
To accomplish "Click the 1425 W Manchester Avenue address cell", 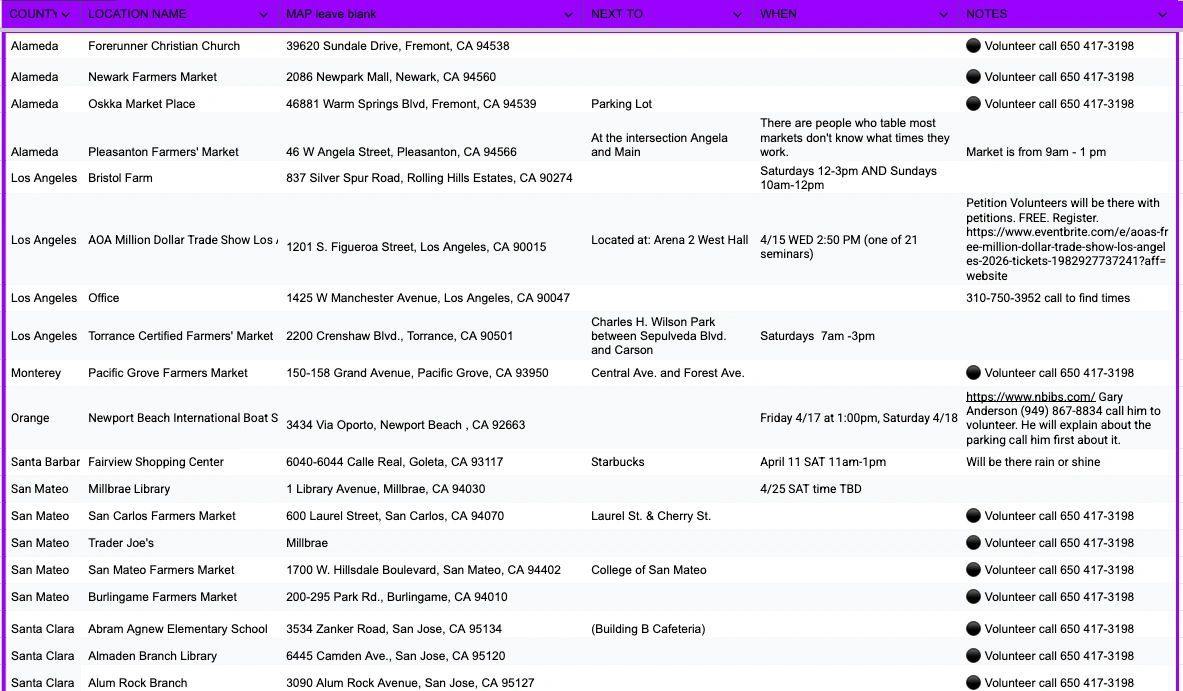I will [x=428, y=298].
